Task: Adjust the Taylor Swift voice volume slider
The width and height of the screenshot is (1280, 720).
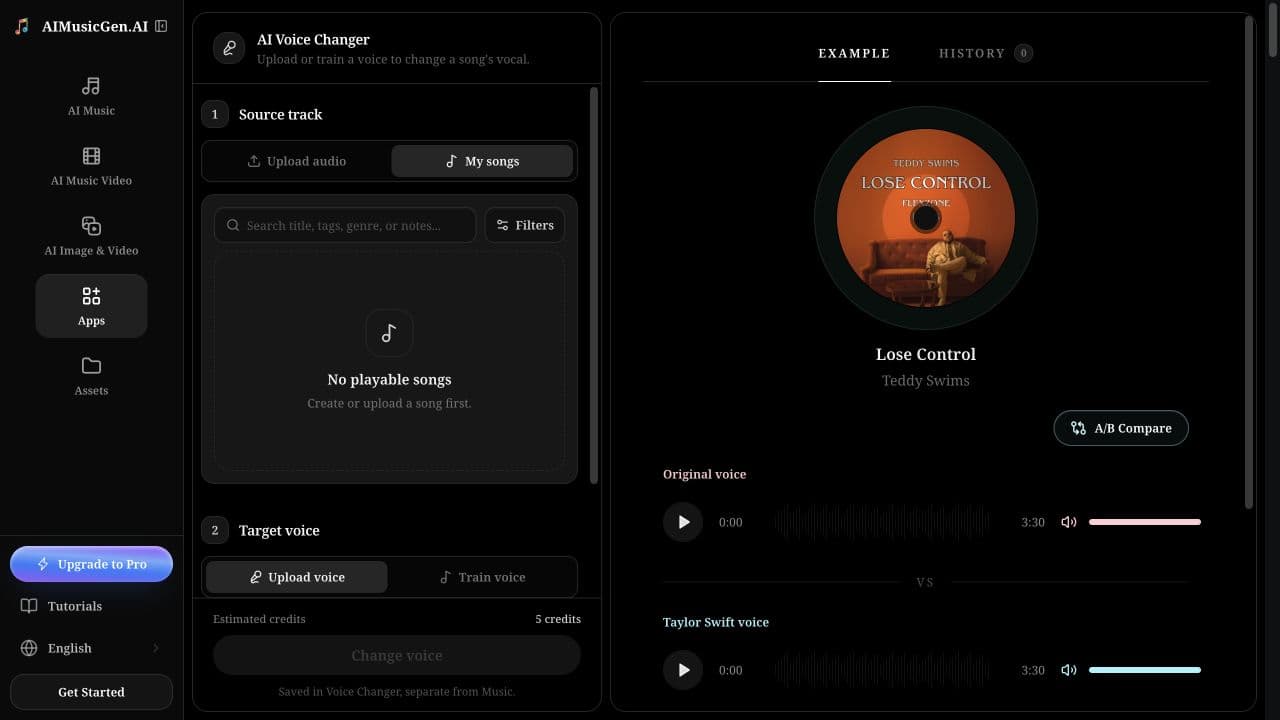Action: 1145,670
